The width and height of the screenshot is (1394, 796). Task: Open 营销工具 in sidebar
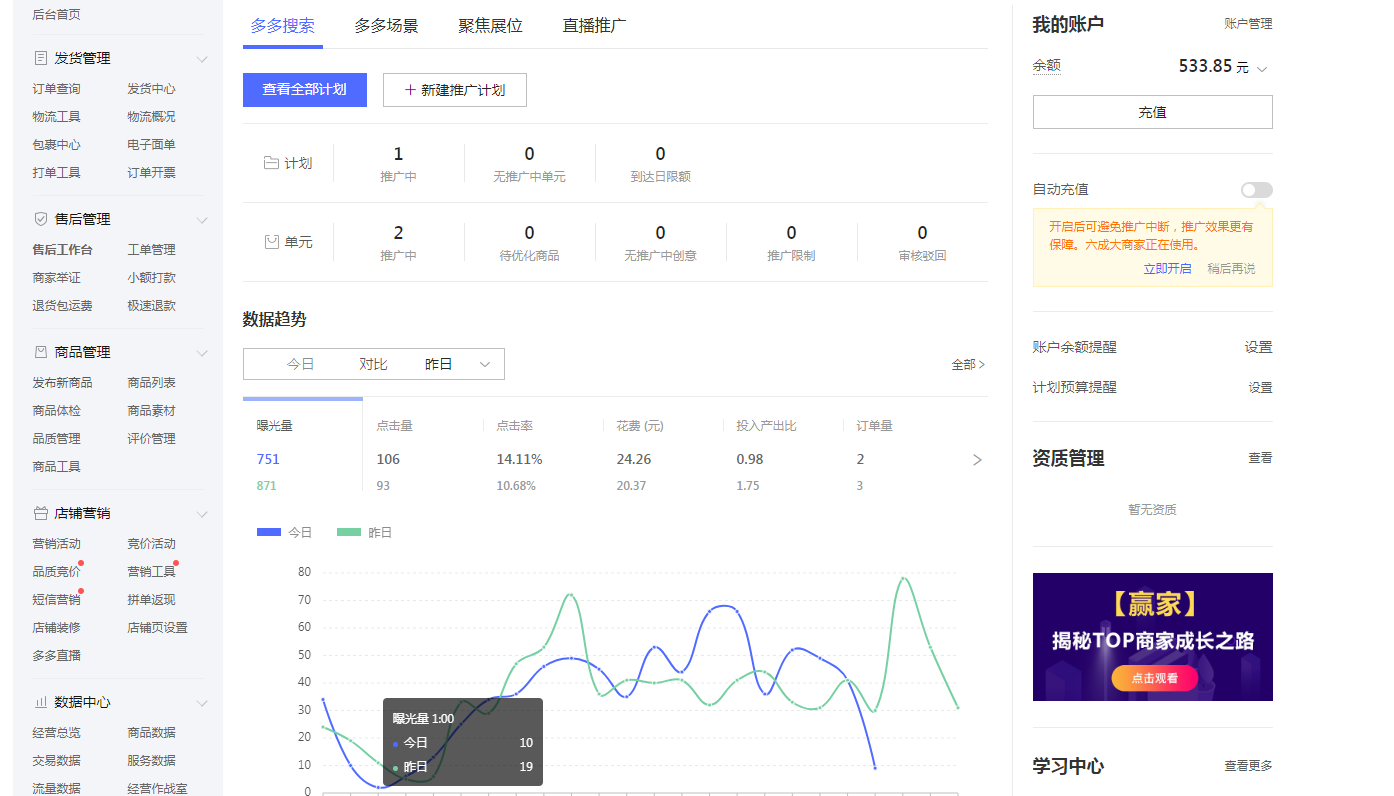click(x=151, y=572)
